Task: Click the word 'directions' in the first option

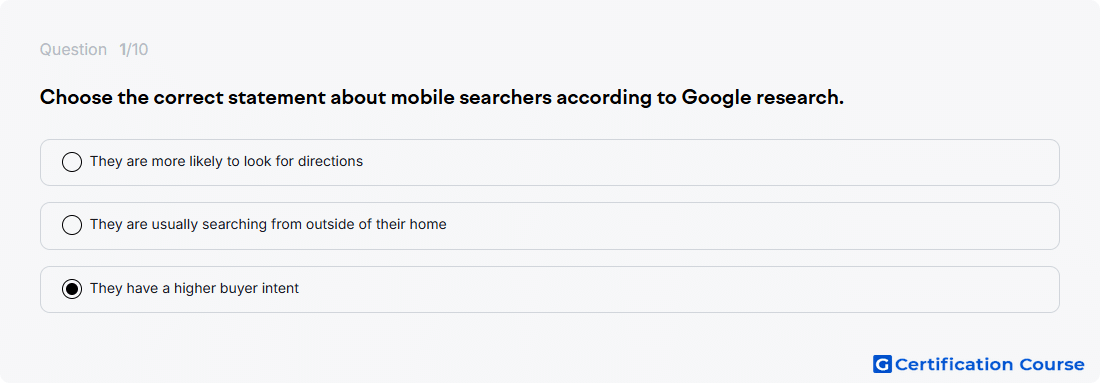Action: tap(330, 161)
